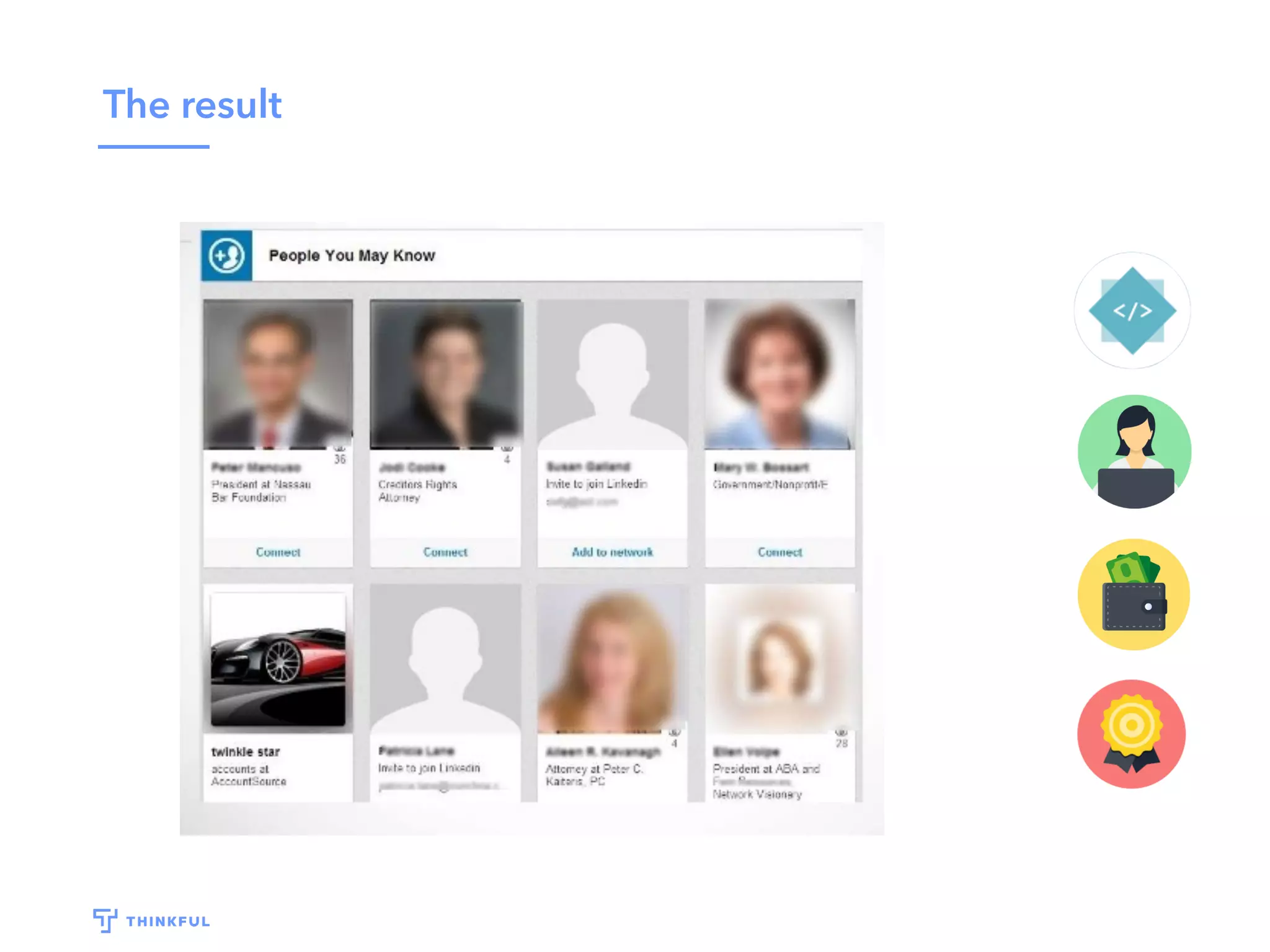Connect with the Government/Nonprofit contact
This screenshot has width=1270, height=952.
[779, 552]
